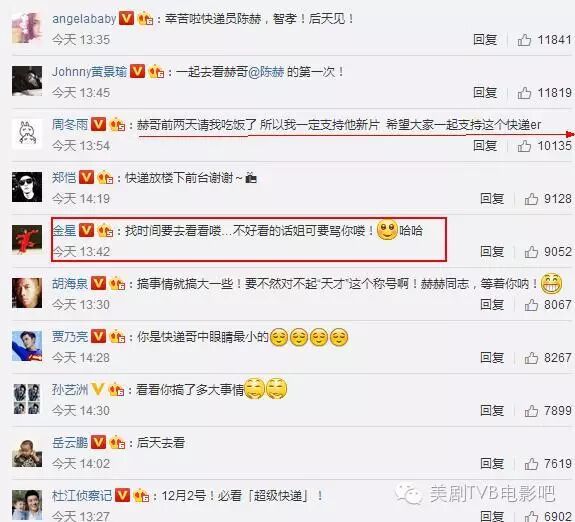Click the orange V badge next to 郑恺

coord(87,178)
